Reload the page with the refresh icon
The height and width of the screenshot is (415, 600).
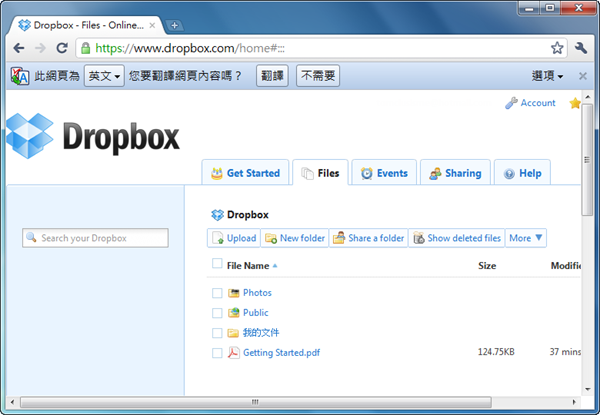pyautogui.click(x=62, y=48)
